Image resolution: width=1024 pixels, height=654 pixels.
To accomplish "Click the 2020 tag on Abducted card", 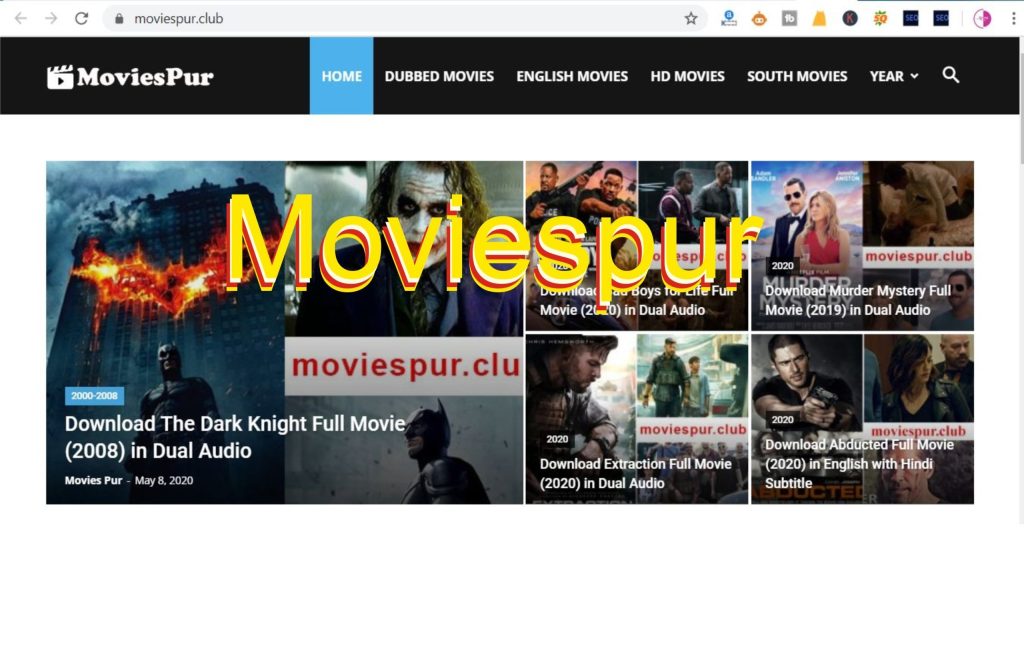I will tap(782, 419).
